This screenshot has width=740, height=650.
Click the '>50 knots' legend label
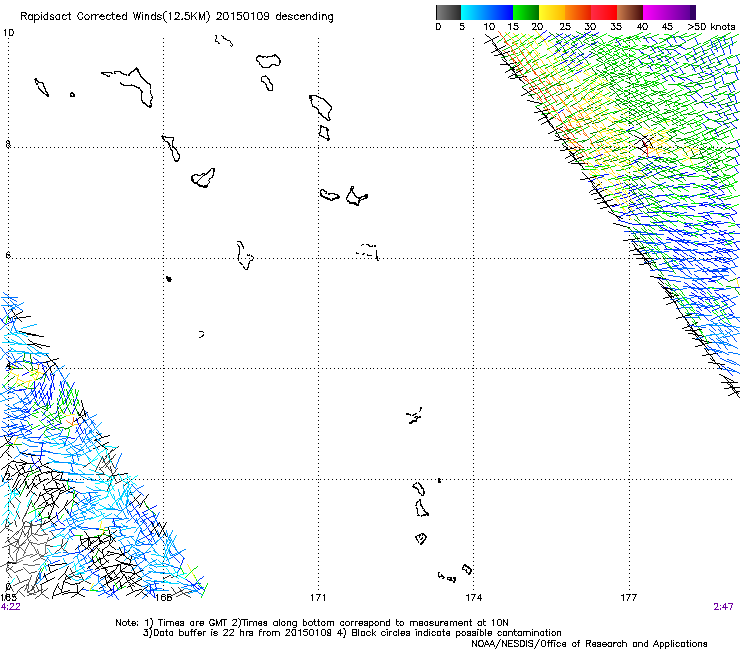[711, 27]
